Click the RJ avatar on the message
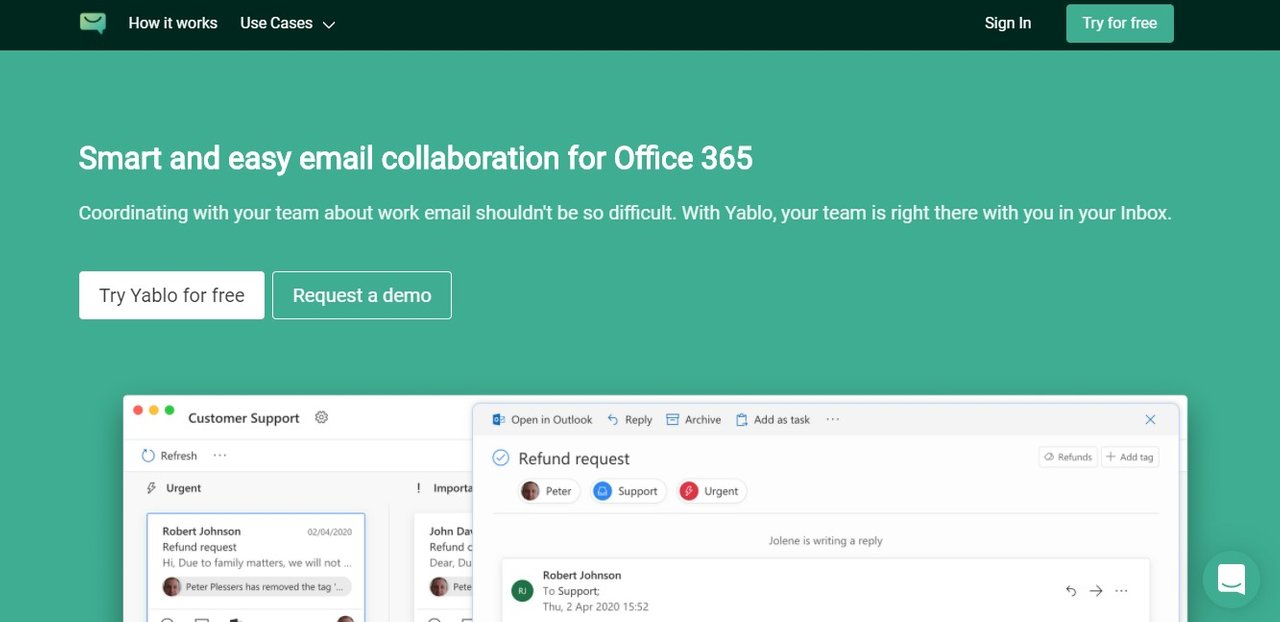This screenshot has height=622, width=1280. click(522, 591)
